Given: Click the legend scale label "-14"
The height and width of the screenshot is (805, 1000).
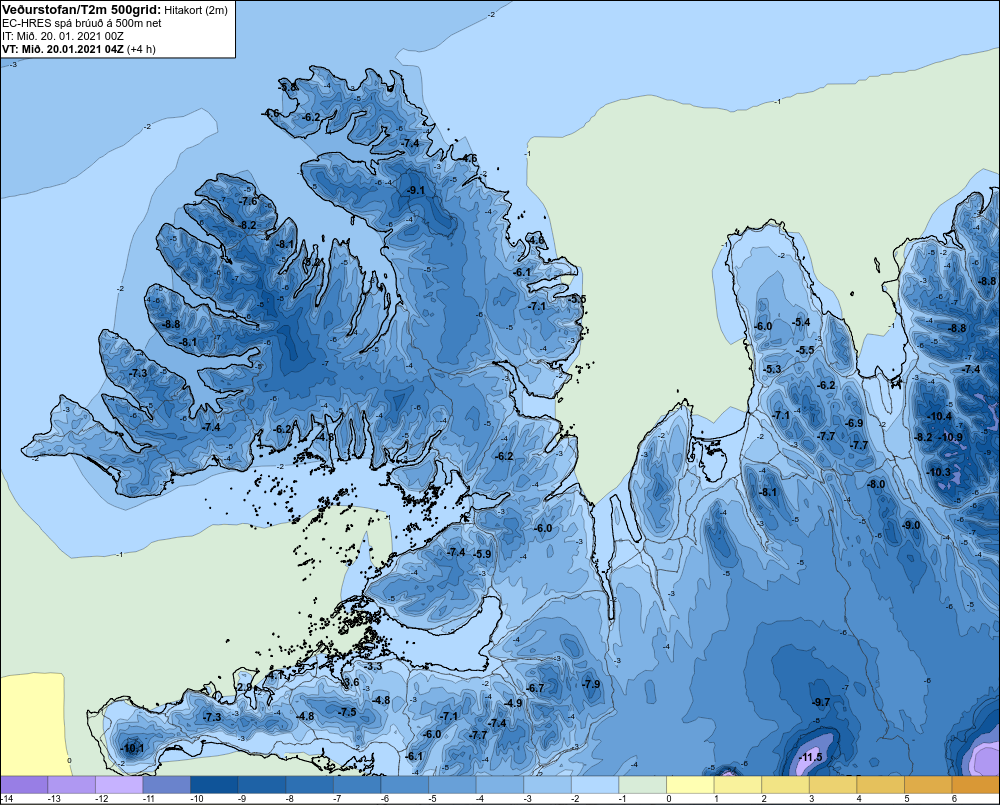Looking at the screenshot, I should 8,799.
